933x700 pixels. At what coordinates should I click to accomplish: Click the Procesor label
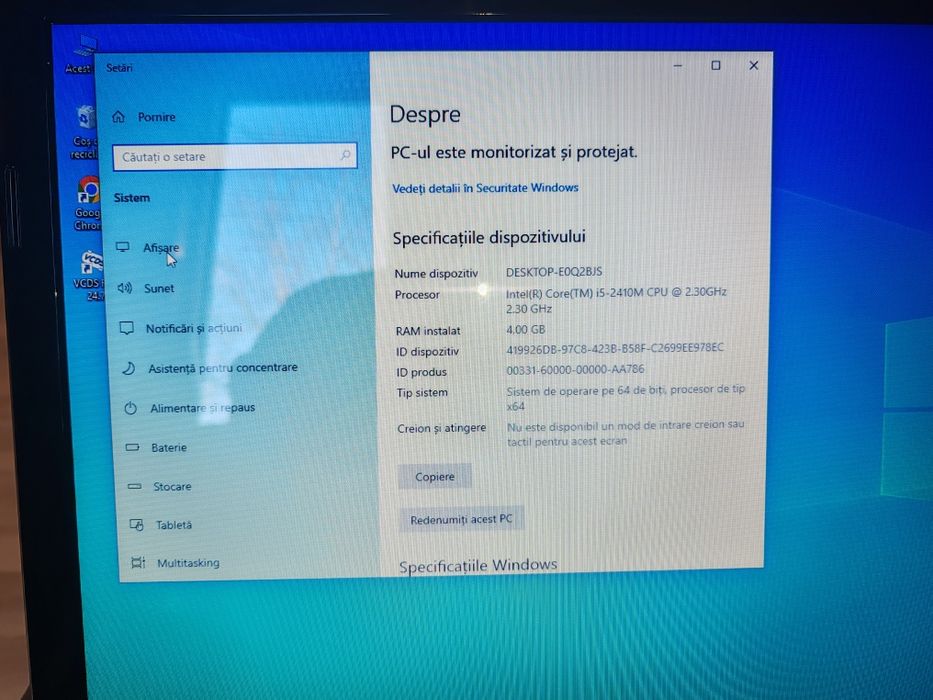(417, 295)
